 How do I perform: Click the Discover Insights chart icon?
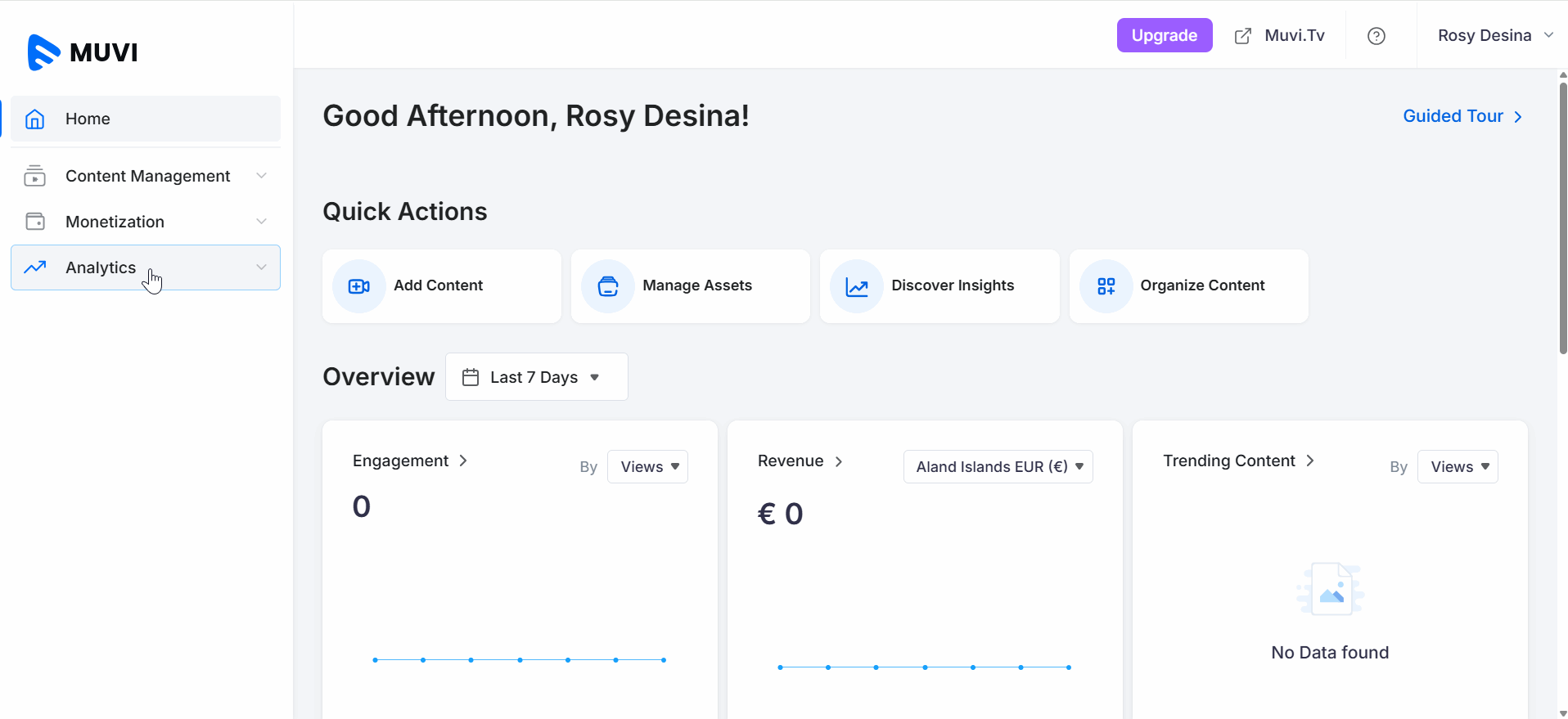[x=856, y=286]
